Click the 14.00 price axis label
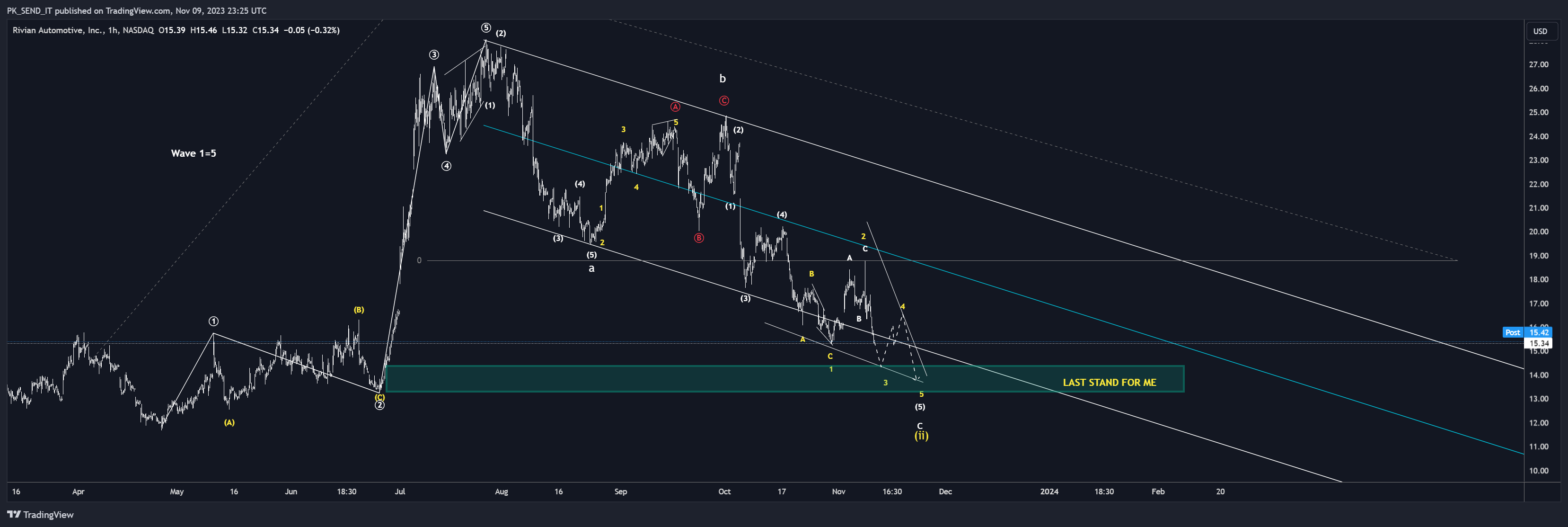 click(x=1538, y=375)
